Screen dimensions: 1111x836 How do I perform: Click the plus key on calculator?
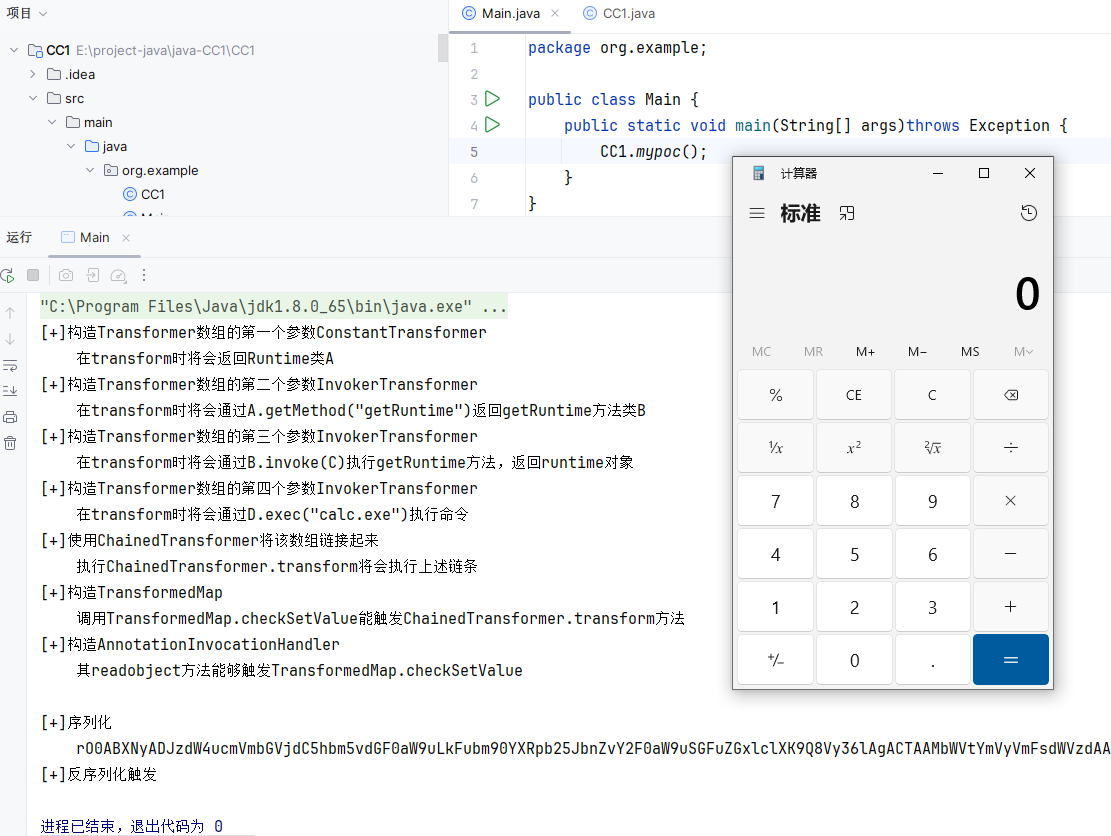click(x=1010, y=607)
